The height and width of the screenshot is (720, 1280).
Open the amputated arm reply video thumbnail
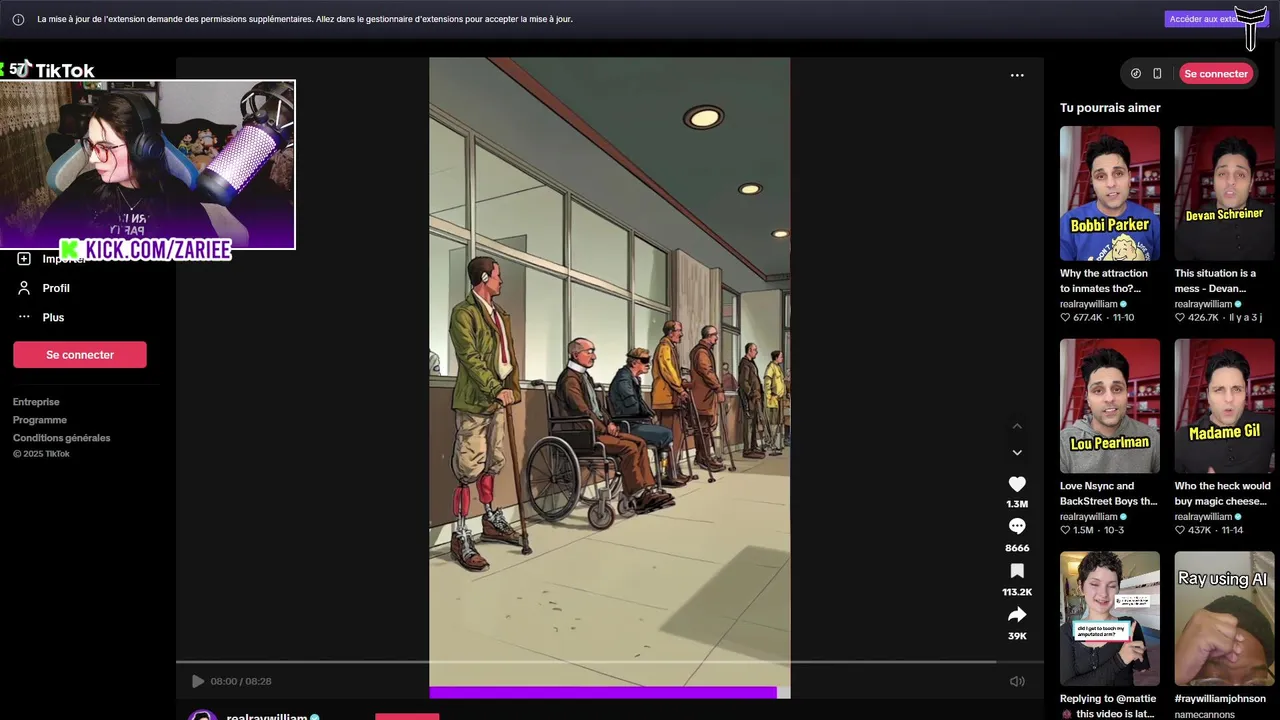point(1110,619)
